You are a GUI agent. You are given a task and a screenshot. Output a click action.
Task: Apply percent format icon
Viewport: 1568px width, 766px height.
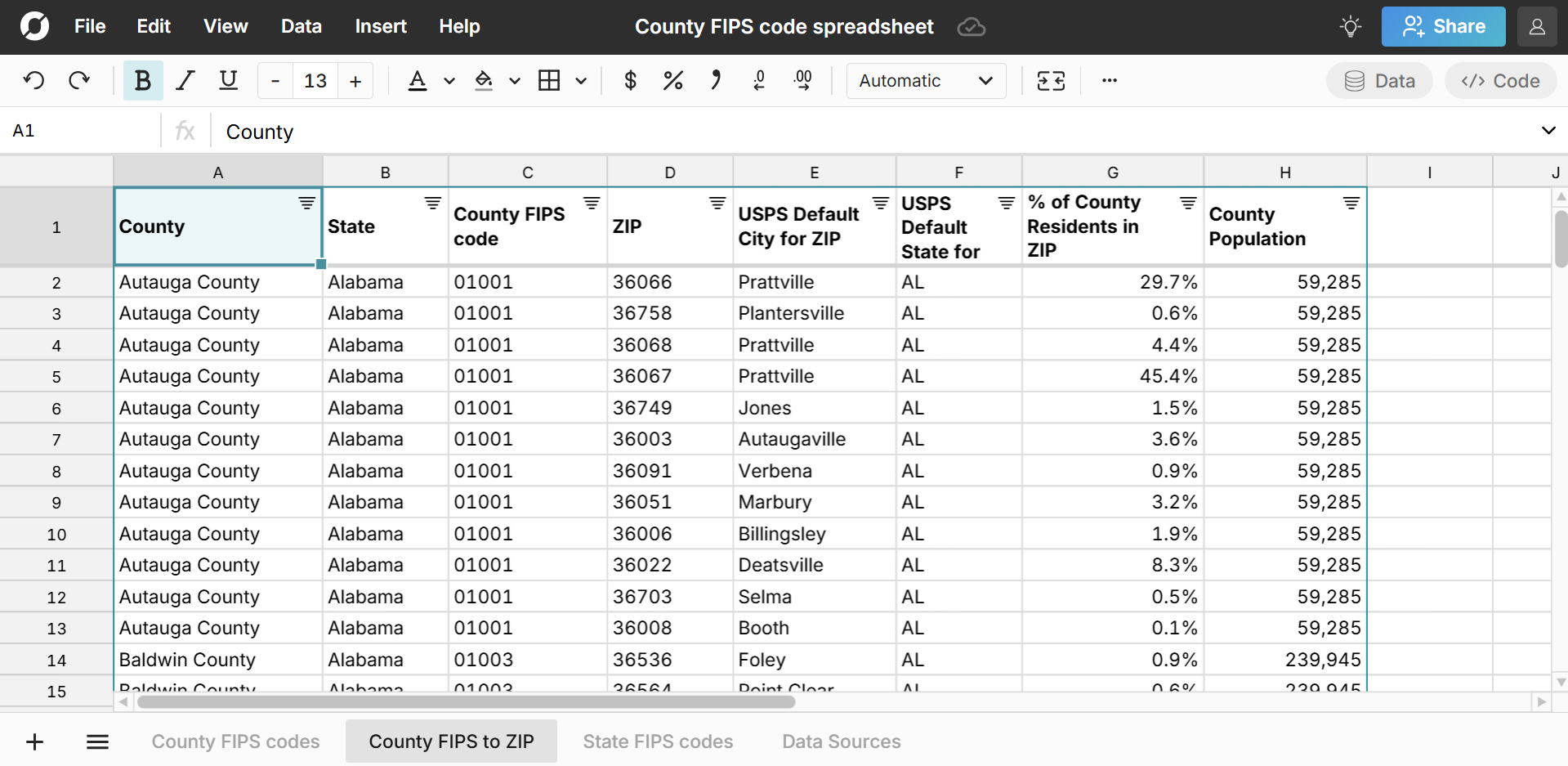click(x=672, y=80)
